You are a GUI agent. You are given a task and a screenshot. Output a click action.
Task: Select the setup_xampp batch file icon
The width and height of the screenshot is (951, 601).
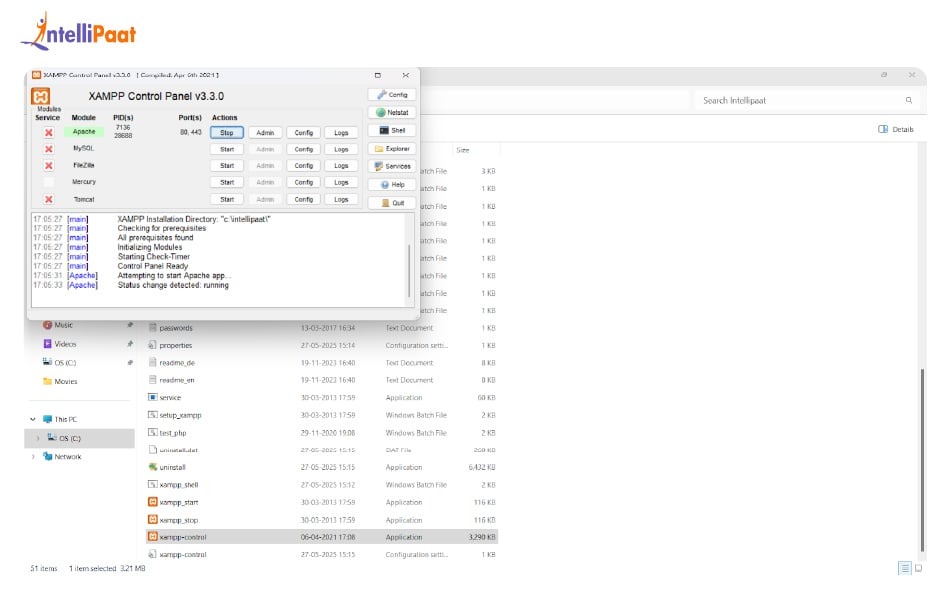[x=153, y=415]
